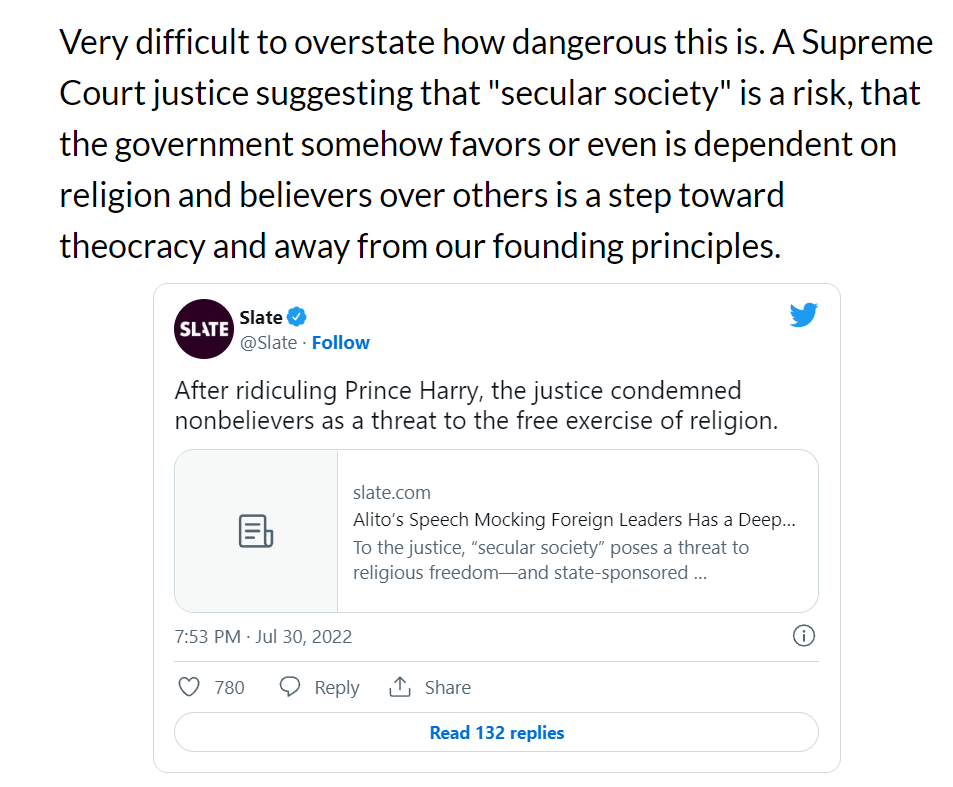Follow the Slate account

point(340,343)
